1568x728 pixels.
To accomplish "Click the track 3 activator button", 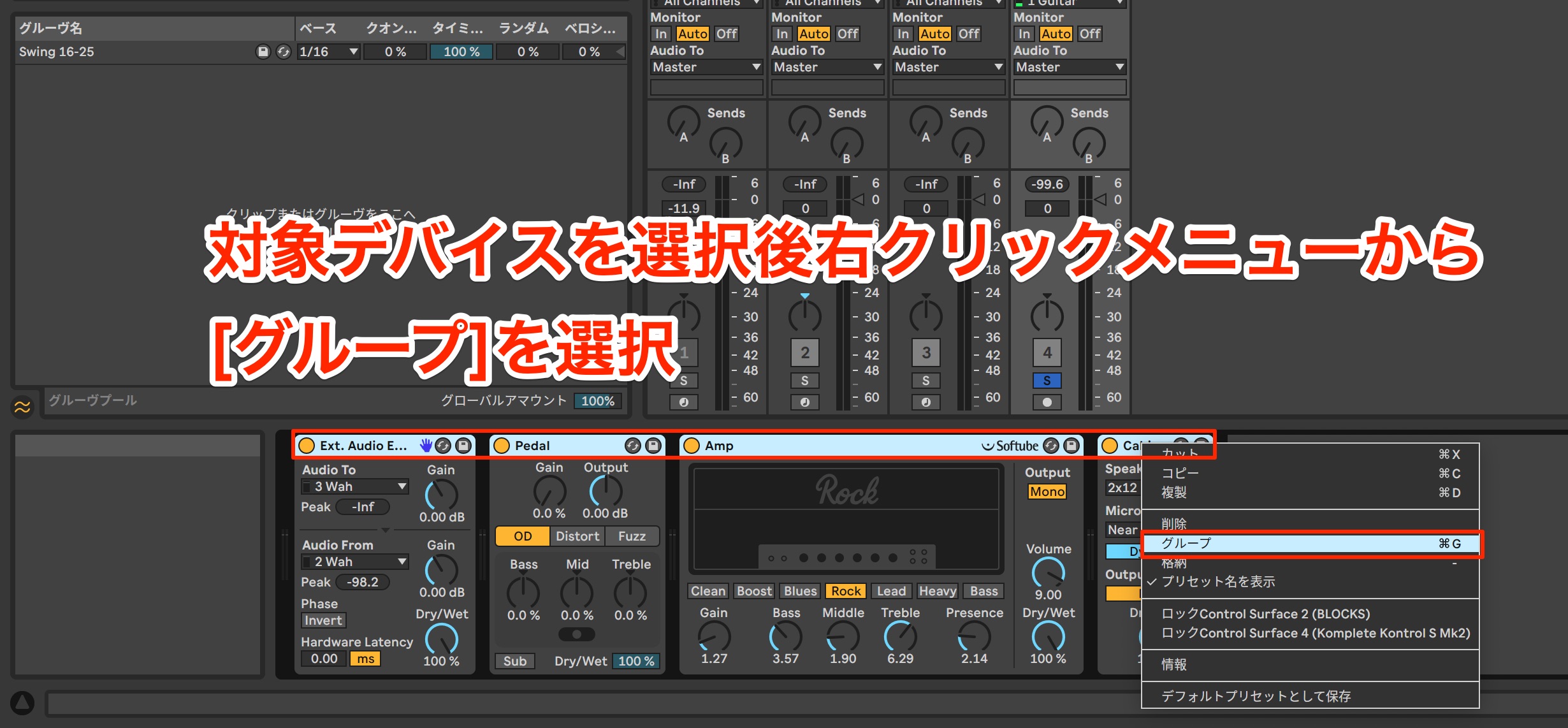I will tap(926, 353).
